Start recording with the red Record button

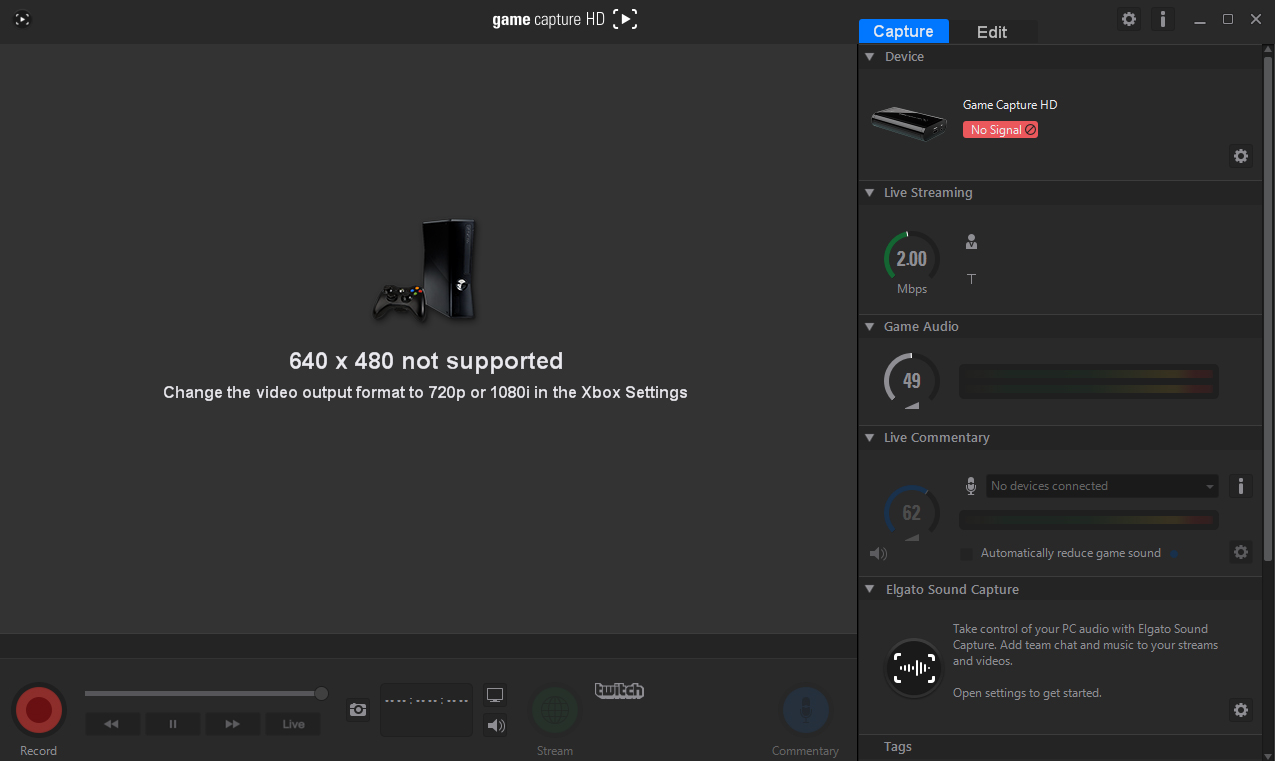pyautogui.click(x=39, y=710)
